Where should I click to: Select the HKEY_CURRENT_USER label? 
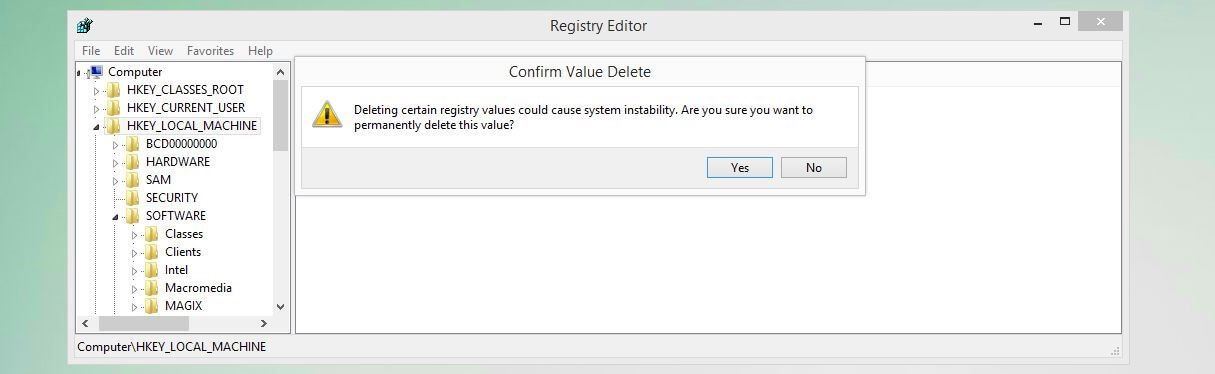coord(186,108)
